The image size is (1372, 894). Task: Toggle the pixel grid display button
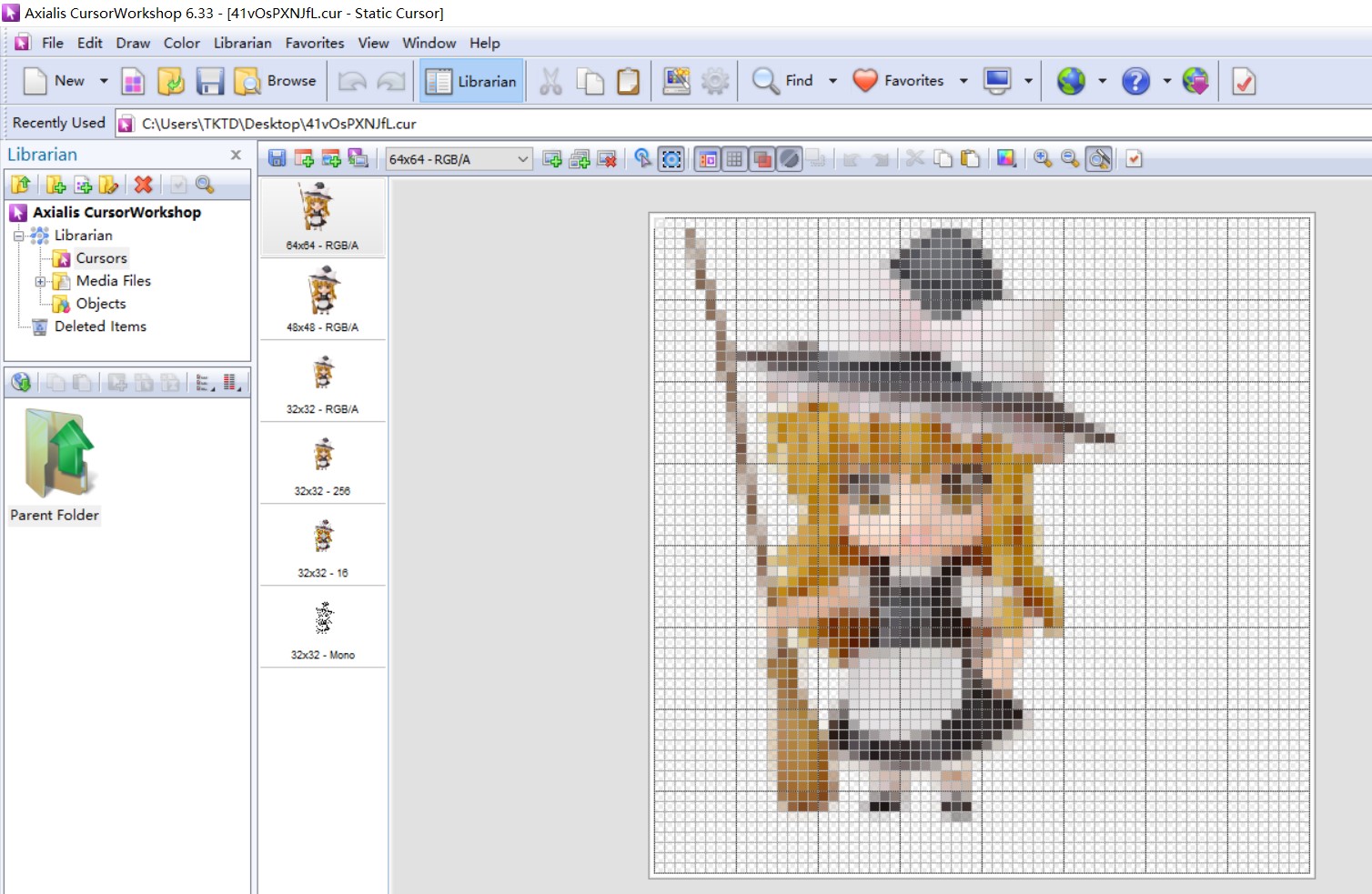click(734, 159)
